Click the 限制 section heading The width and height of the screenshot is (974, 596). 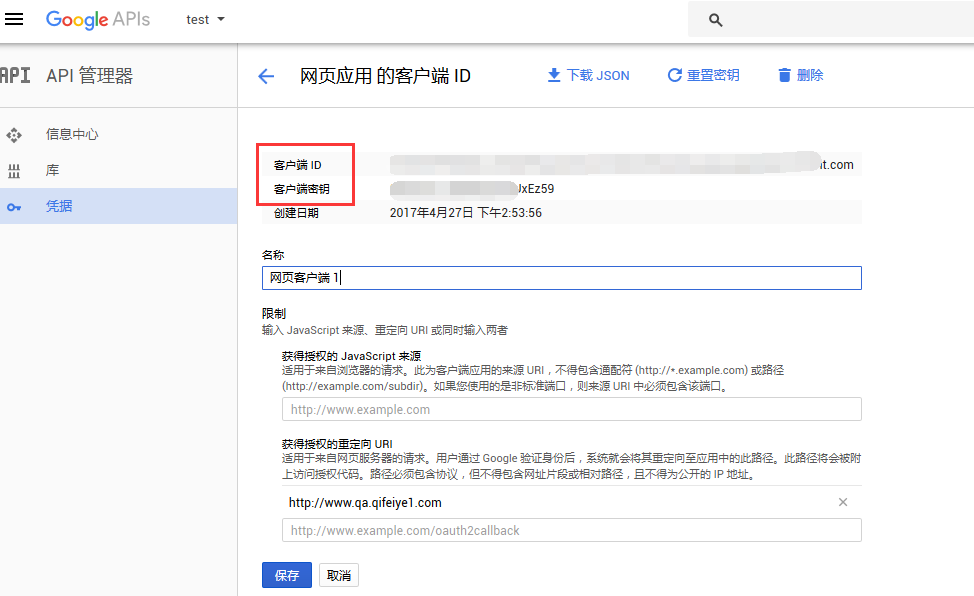click(x=274, y=314)
